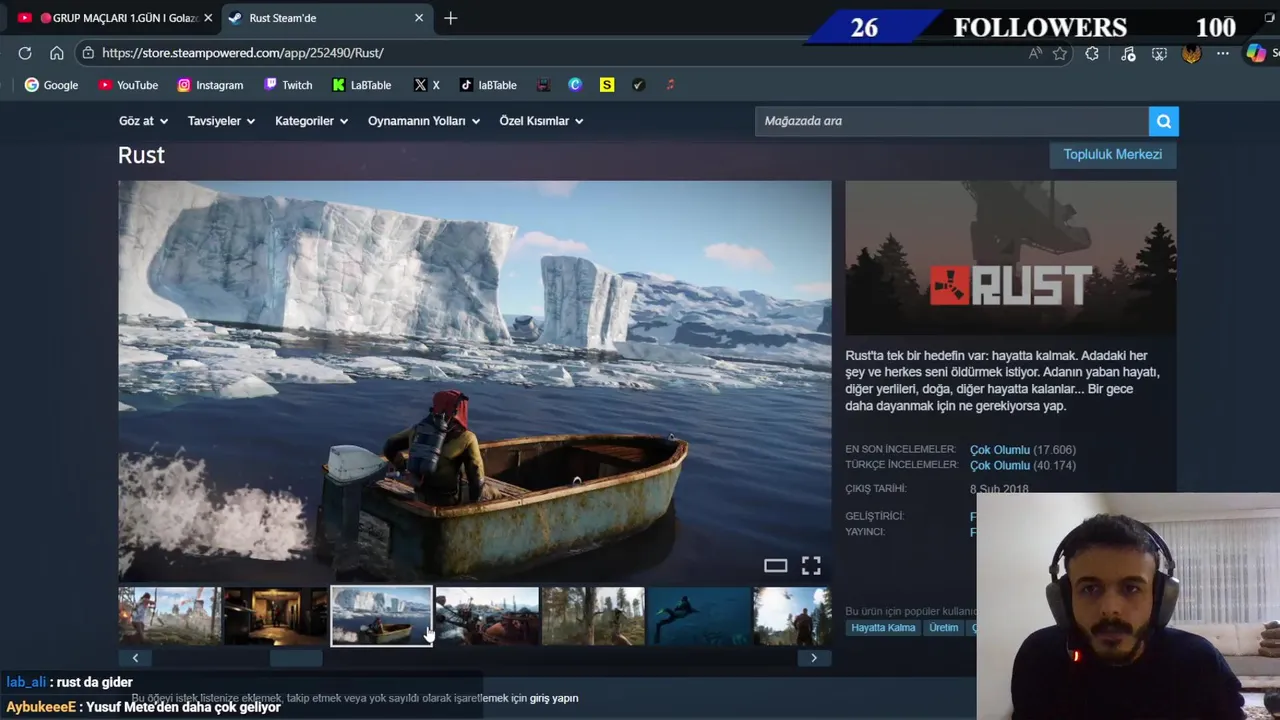1280x720 pixels.
Task: Click the Üretim tag
Action: [x=943, y=628]
